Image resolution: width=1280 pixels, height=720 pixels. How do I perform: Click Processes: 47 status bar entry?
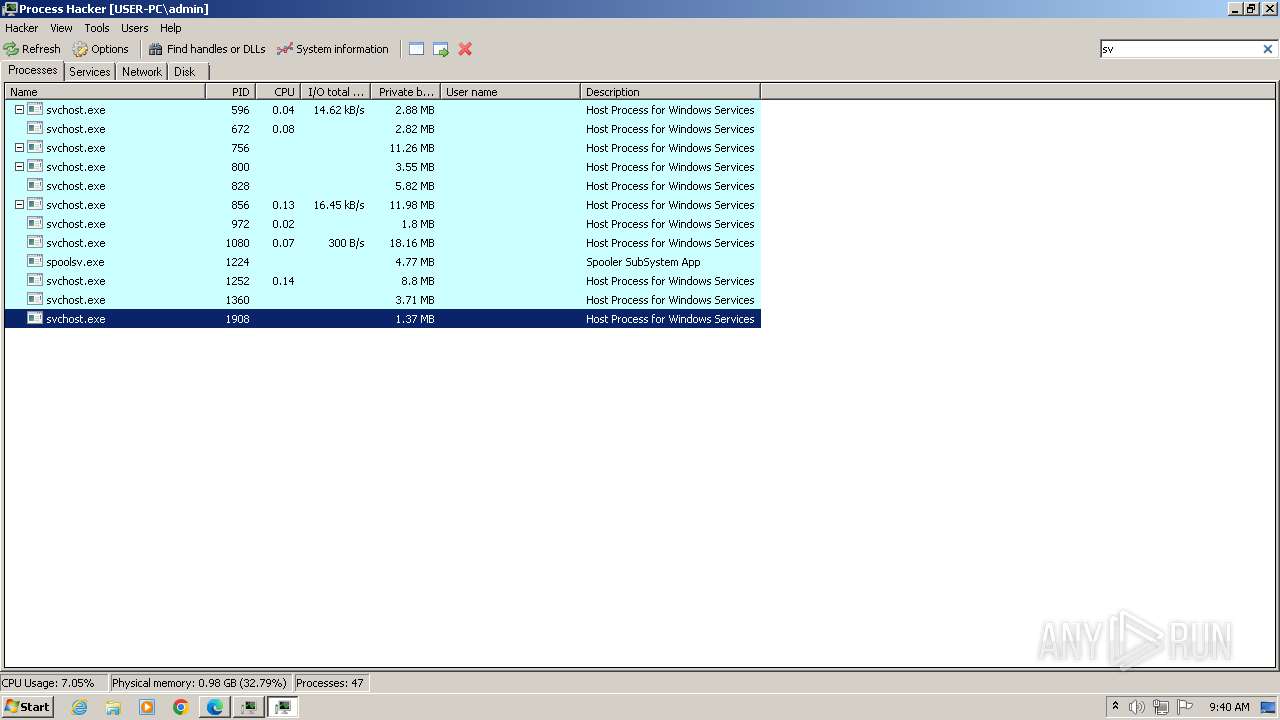click(x=331, y=683)
